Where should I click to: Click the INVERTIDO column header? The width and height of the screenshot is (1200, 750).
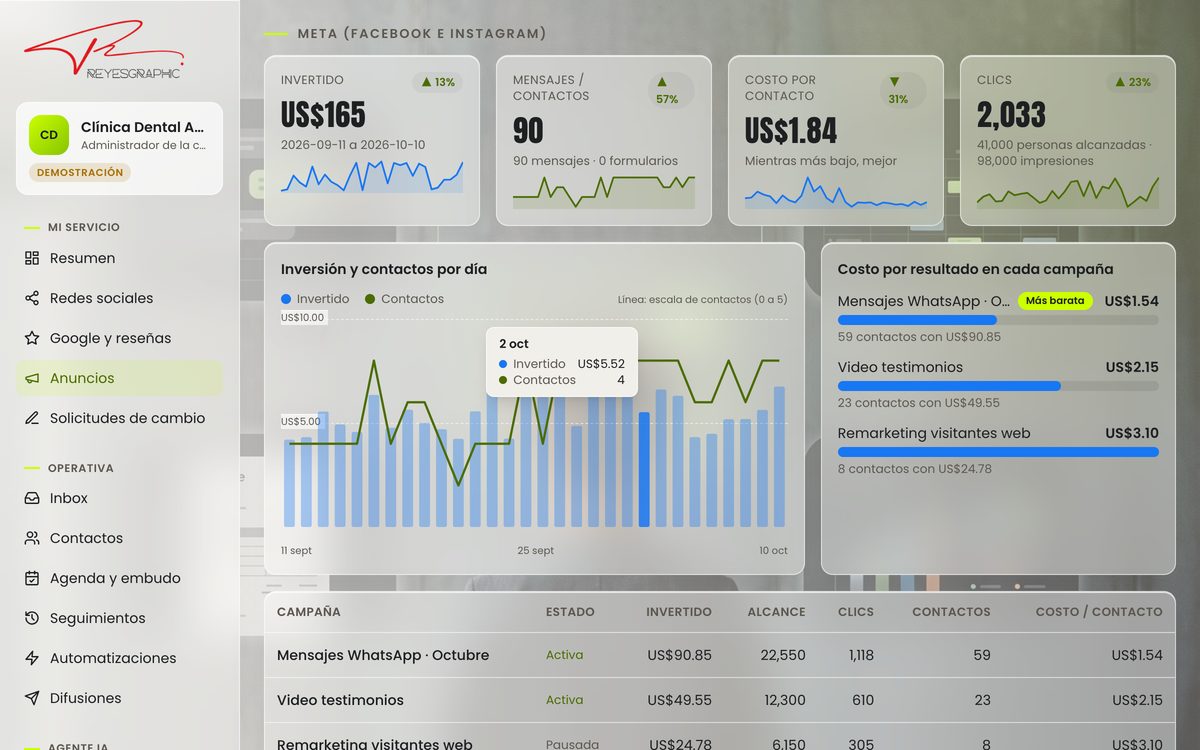[x=679, y=612]
